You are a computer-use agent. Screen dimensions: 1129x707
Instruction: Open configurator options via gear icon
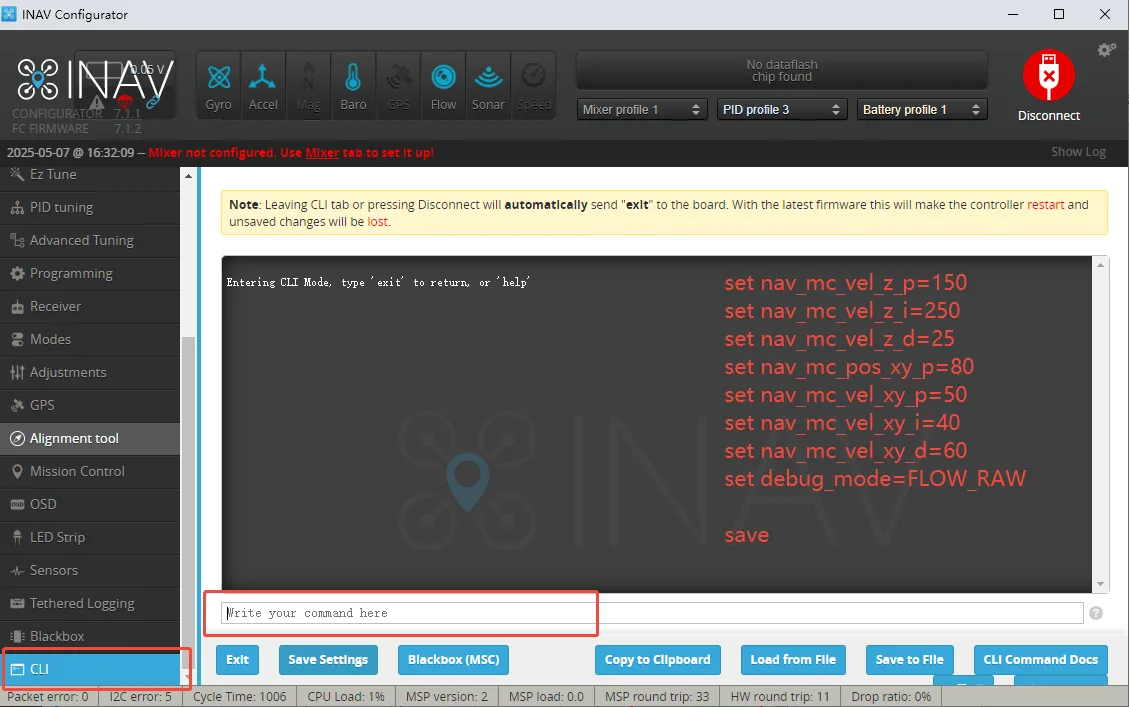coord(1107,50)
